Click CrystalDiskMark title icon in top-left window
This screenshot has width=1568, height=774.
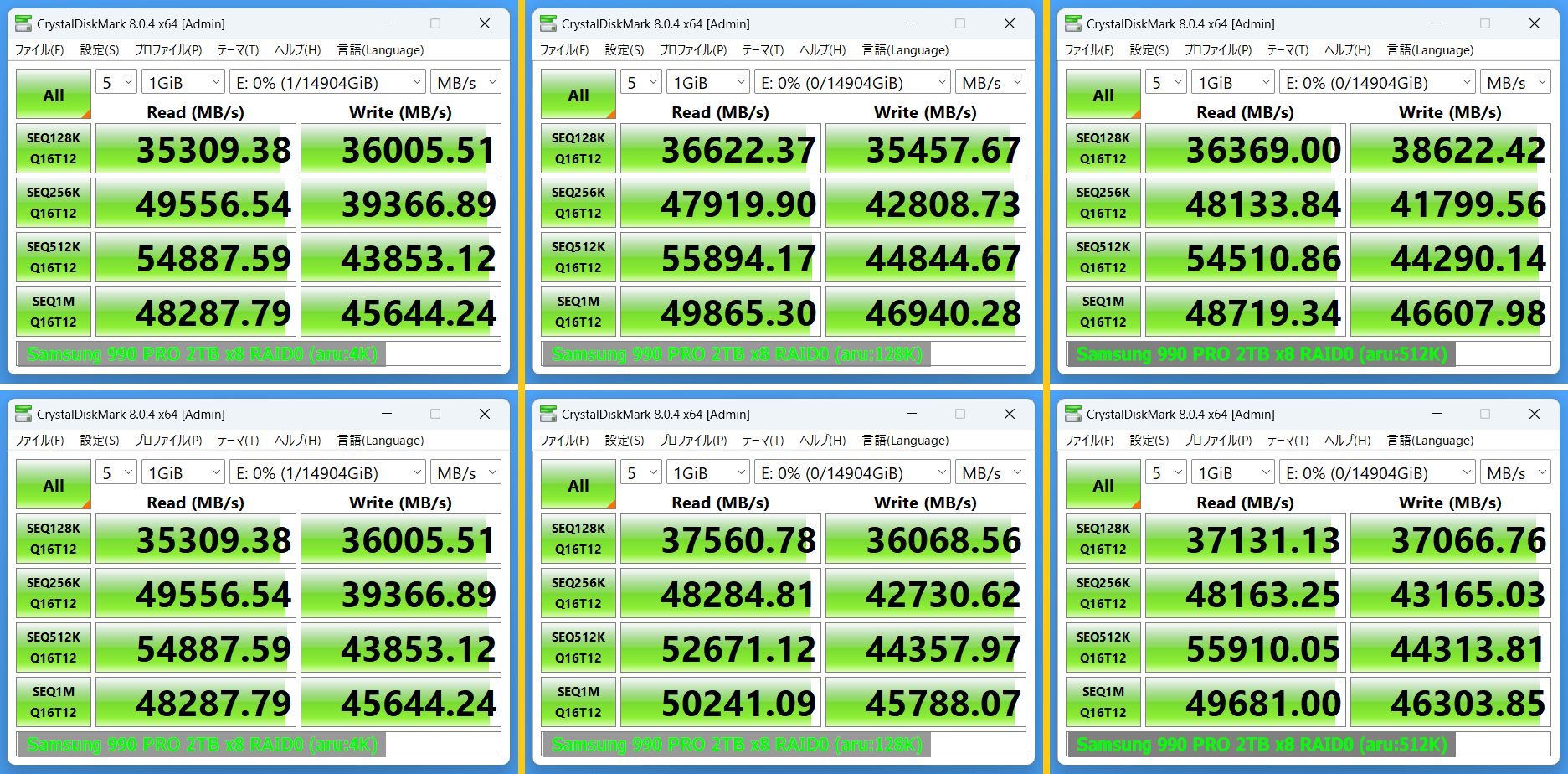click(23, 23)
